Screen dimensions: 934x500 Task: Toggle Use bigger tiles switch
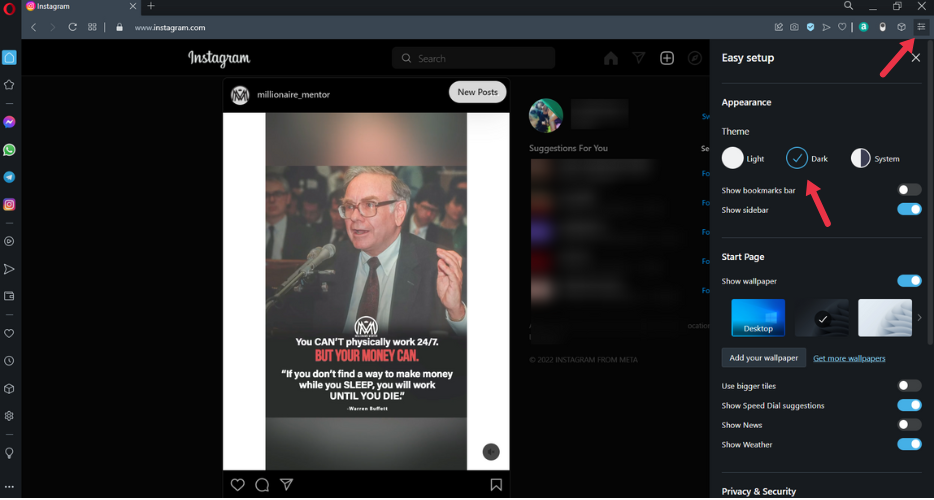(910, 386)
